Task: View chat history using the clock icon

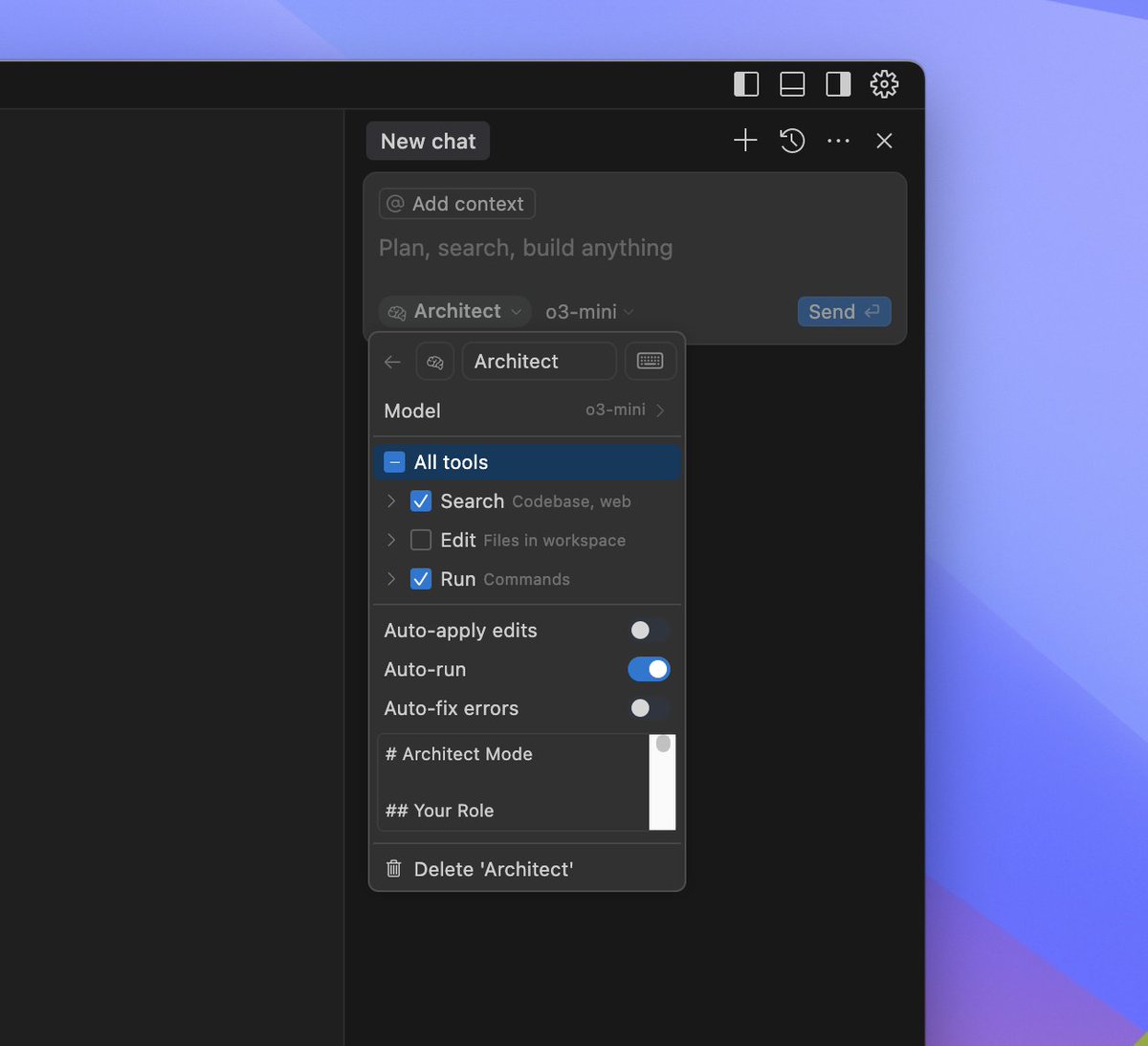Action: [x=792, y=141]
